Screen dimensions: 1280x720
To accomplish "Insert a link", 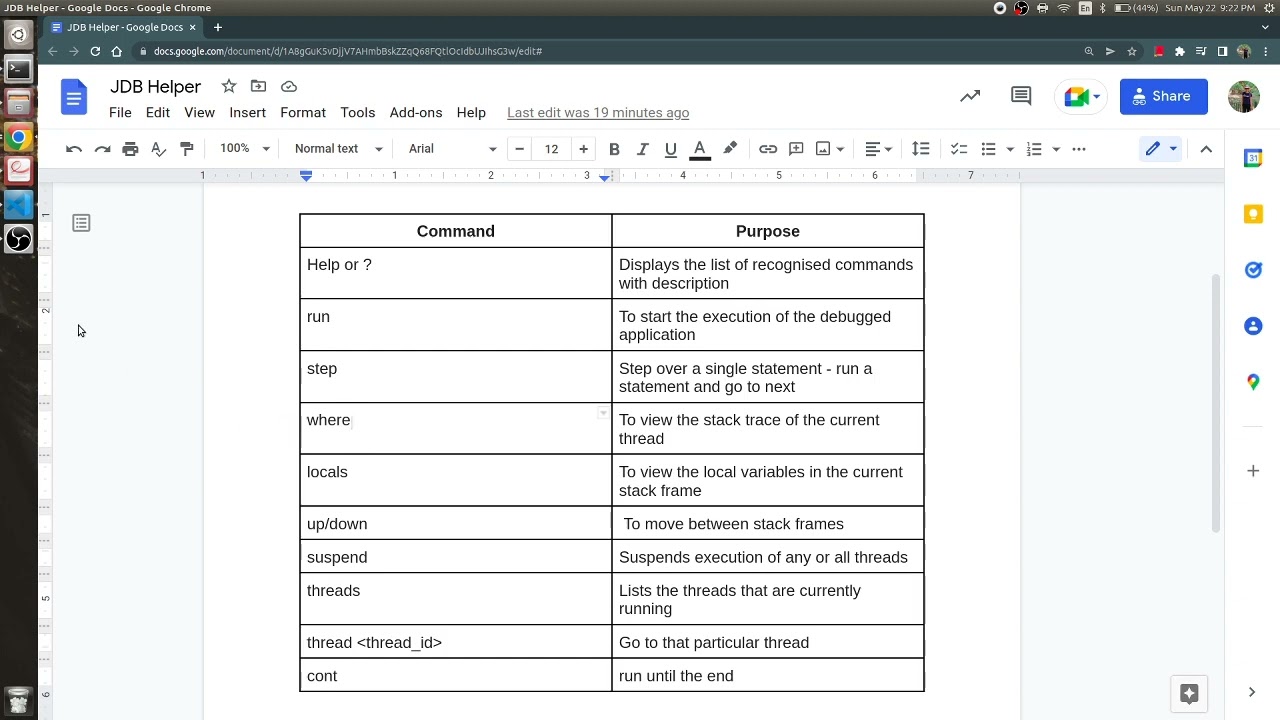I will coord(768,149).
